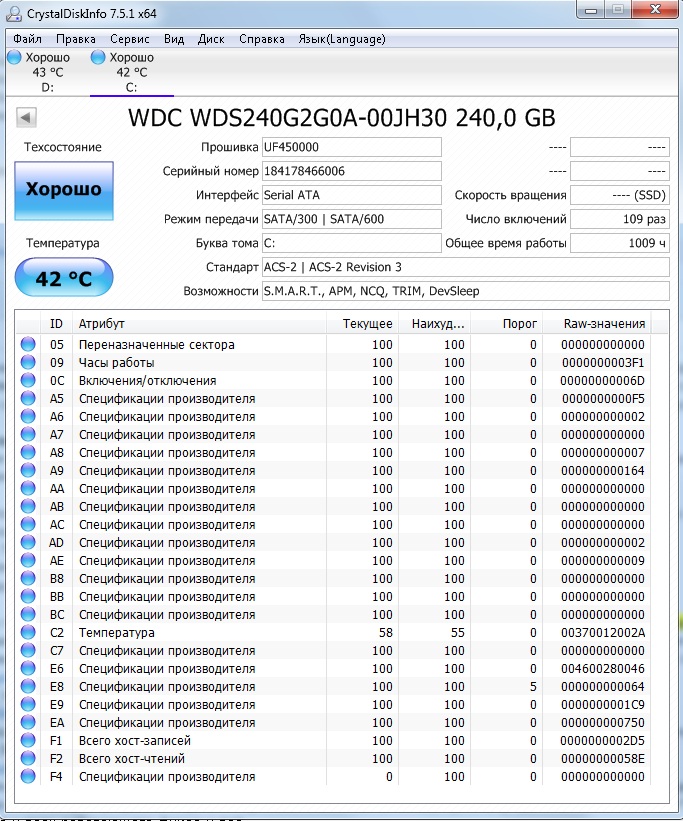
Task: Click the Порог column header
Action: [x=506, y=324]
